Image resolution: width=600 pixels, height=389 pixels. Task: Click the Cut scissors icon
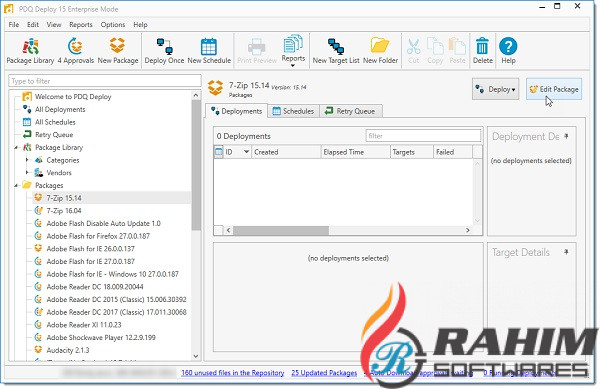tap(414, 51)
